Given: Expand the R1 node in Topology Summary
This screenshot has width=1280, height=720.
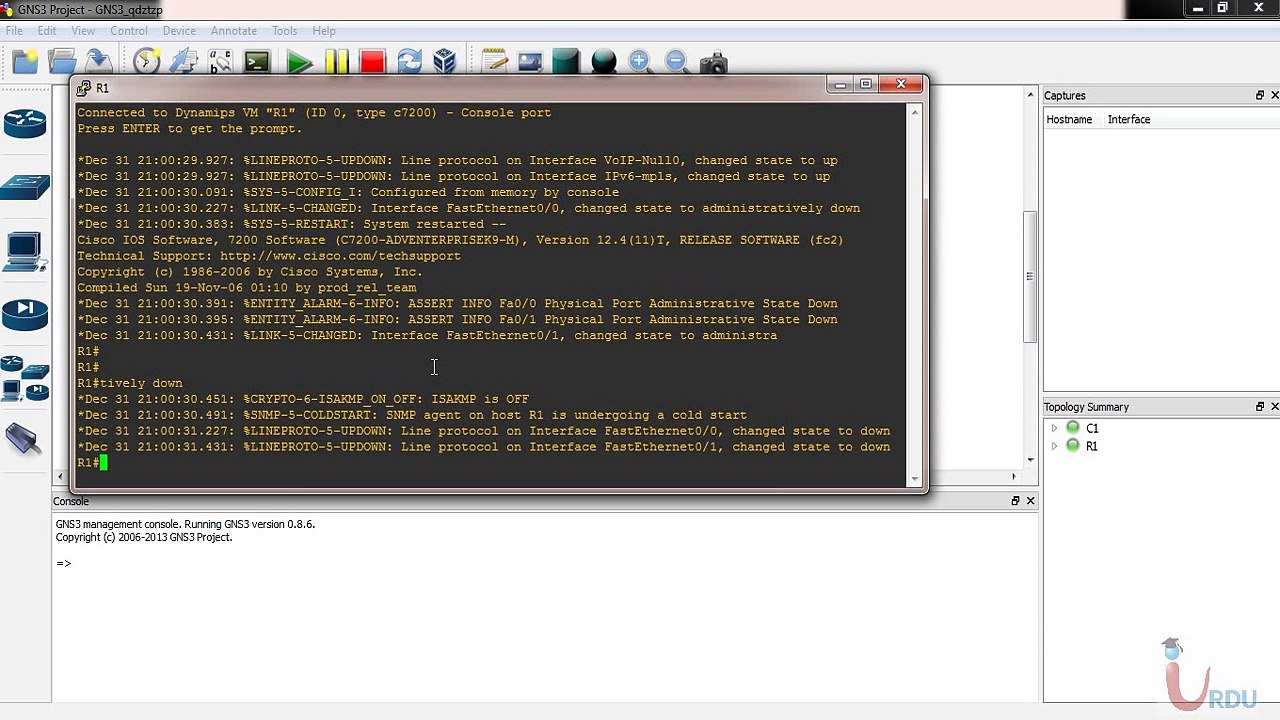Looking at the screenshot, I should click(x=1054, y=446).
